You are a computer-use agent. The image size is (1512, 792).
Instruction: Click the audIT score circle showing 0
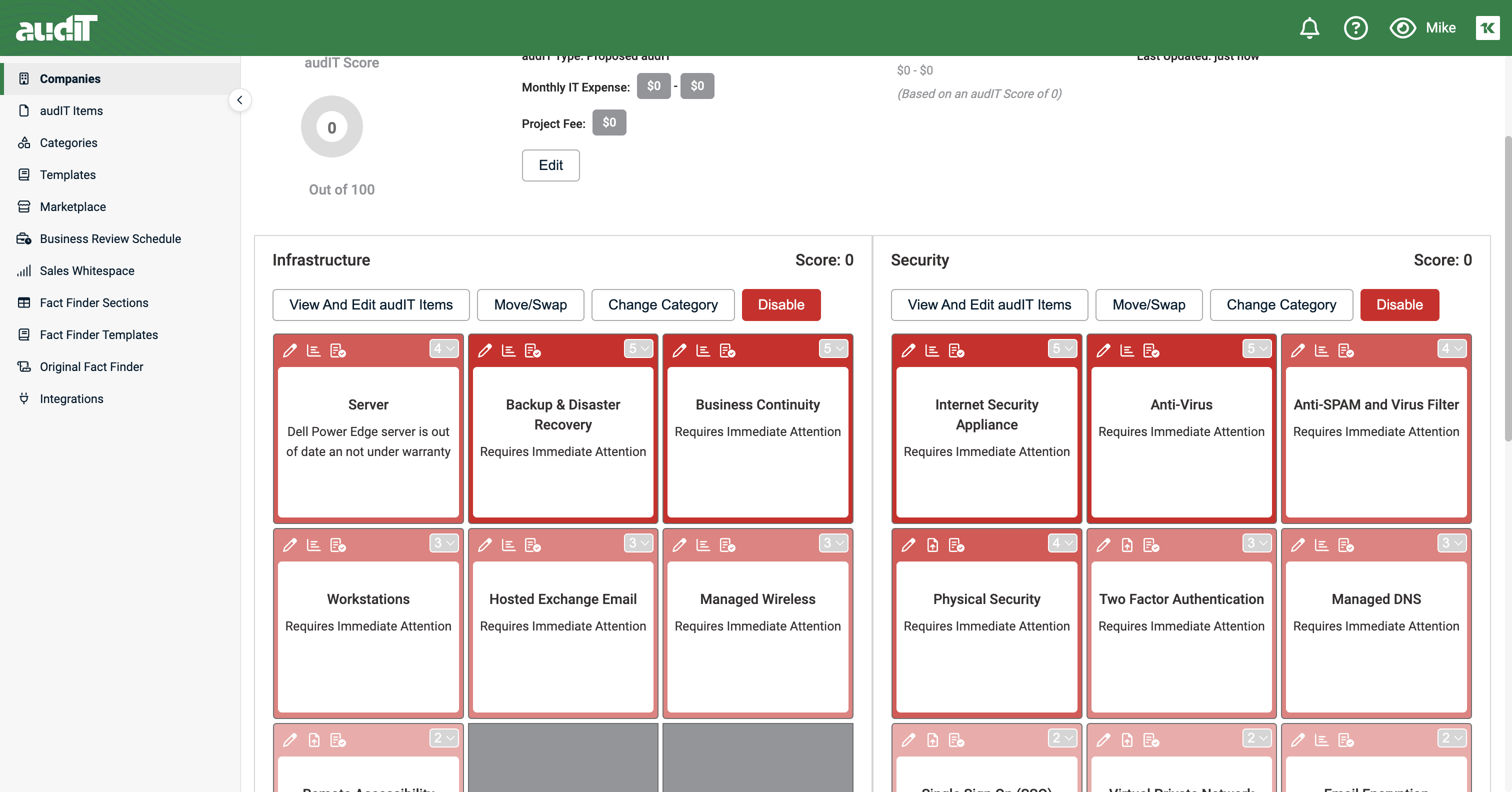coord(331,127)
